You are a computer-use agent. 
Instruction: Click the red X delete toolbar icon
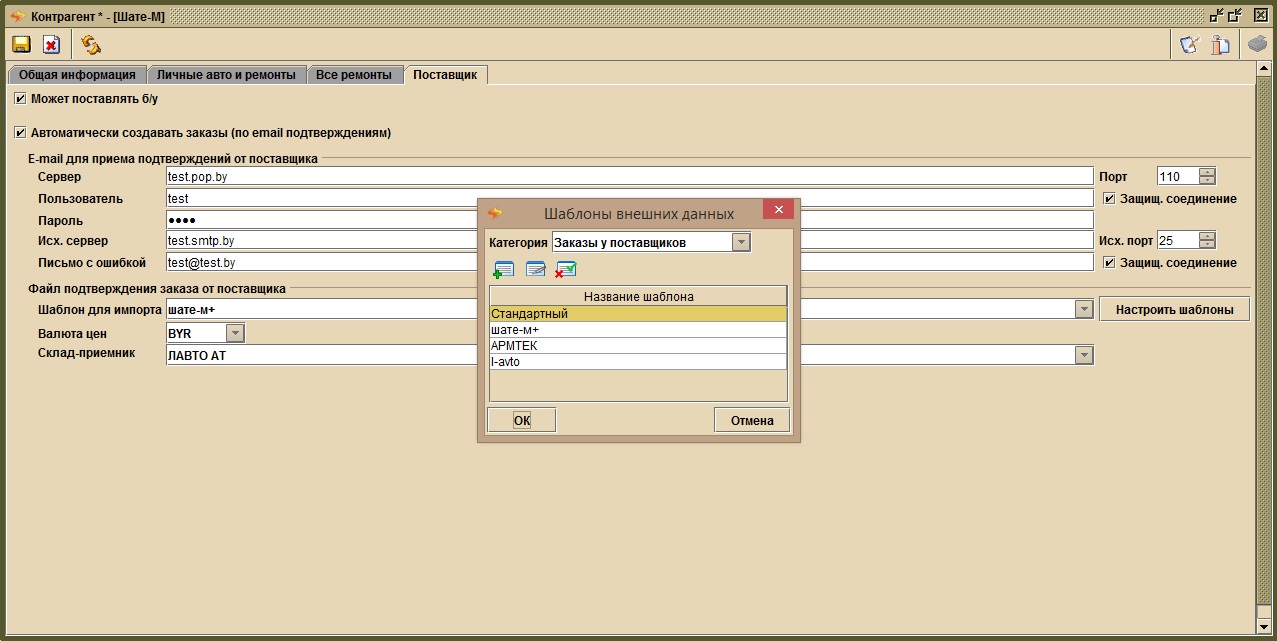[51, 44]
